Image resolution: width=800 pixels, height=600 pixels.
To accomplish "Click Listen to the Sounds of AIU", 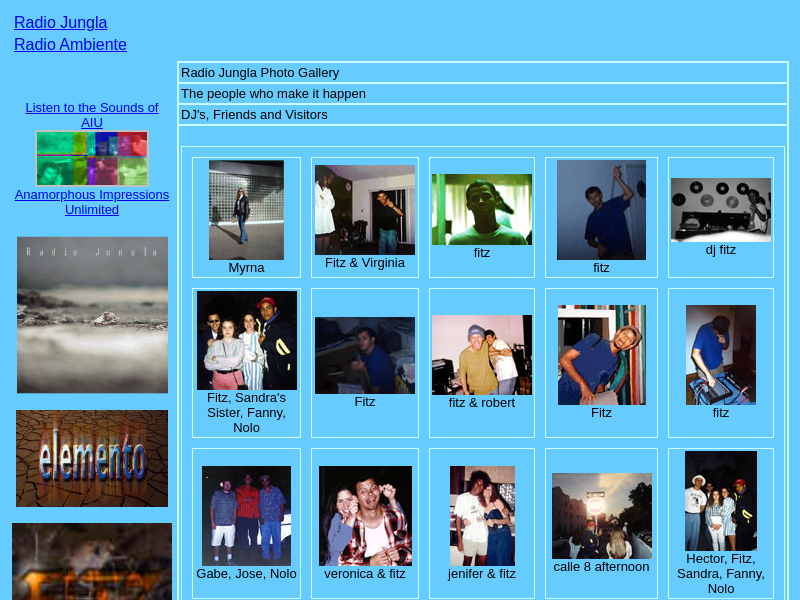I will (x=91, y=115).
